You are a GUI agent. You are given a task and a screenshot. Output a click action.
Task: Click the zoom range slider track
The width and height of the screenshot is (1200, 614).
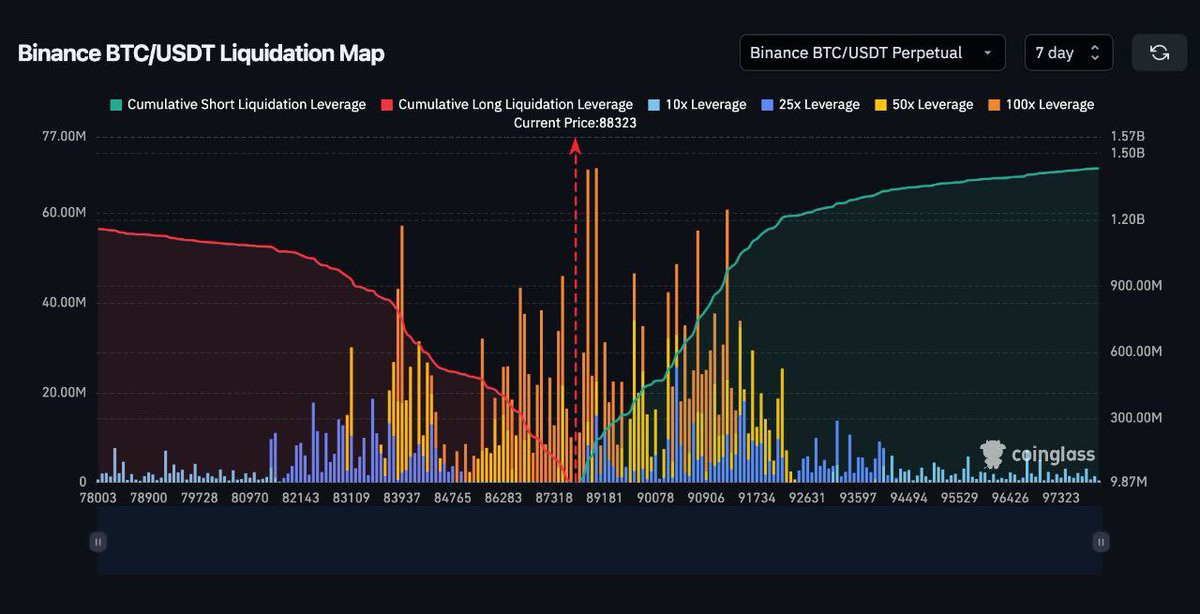pyautogui.click(x=600, y=540)
